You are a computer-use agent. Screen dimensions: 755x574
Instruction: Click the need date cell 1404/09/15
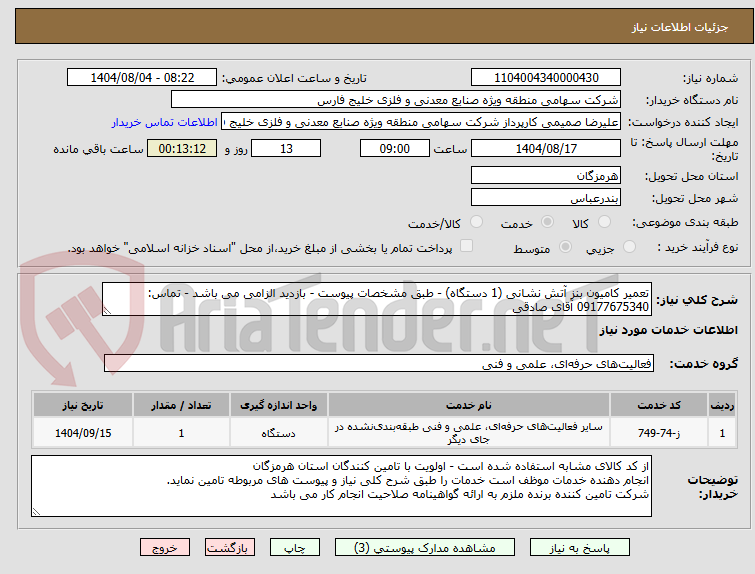tap(83, 433)
